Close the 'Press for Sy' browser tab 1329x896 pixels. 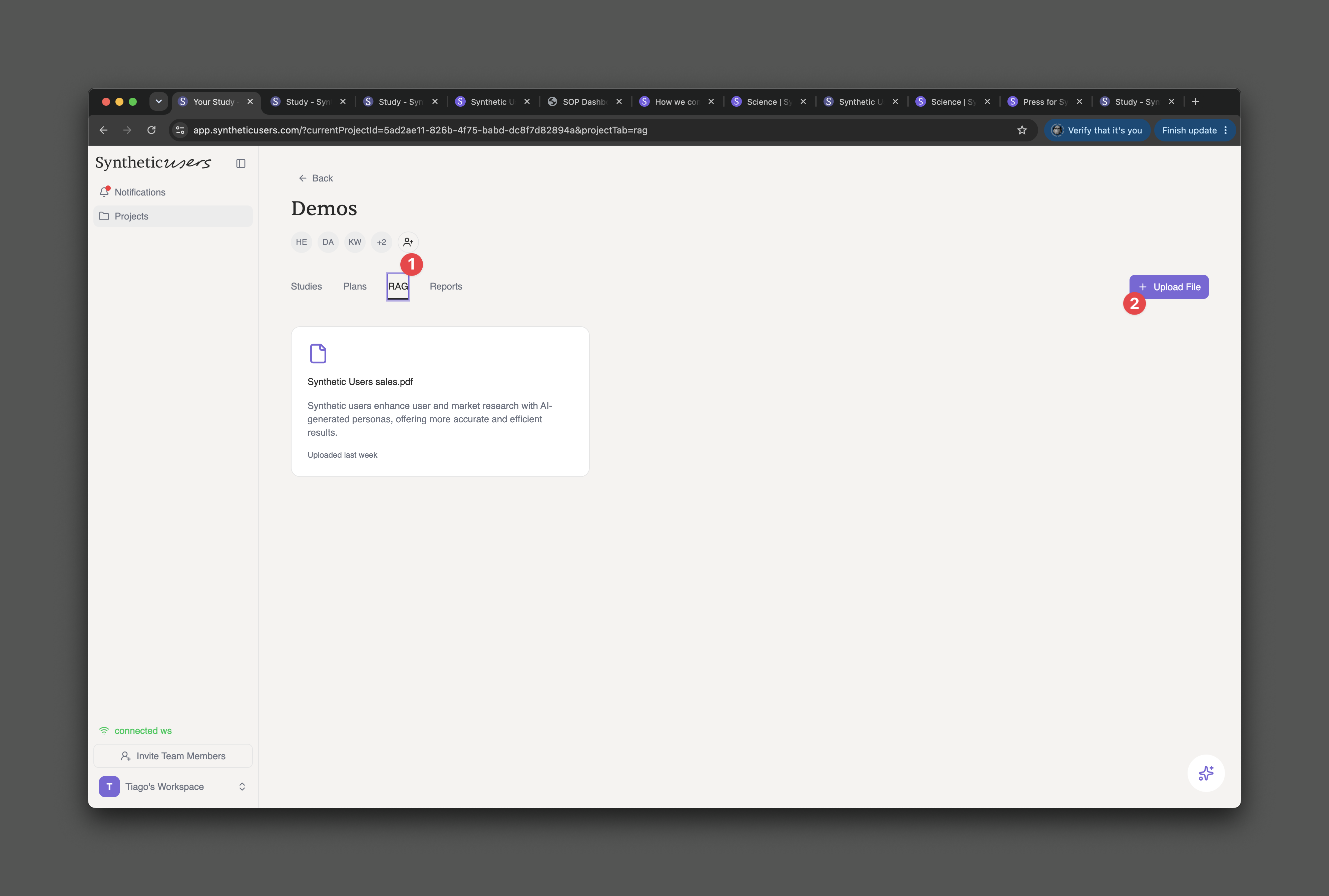1079,102
